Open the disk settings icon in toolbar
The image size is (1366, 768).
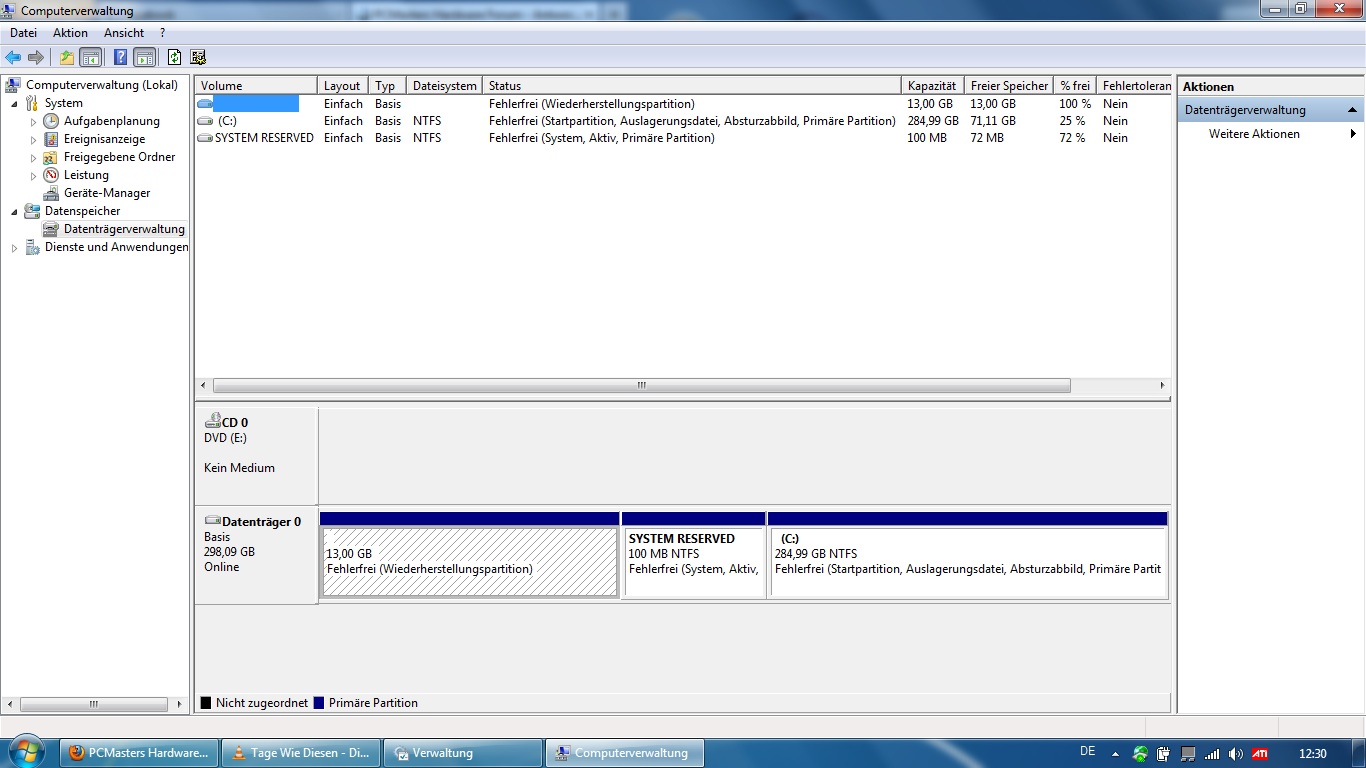point(198,57)
